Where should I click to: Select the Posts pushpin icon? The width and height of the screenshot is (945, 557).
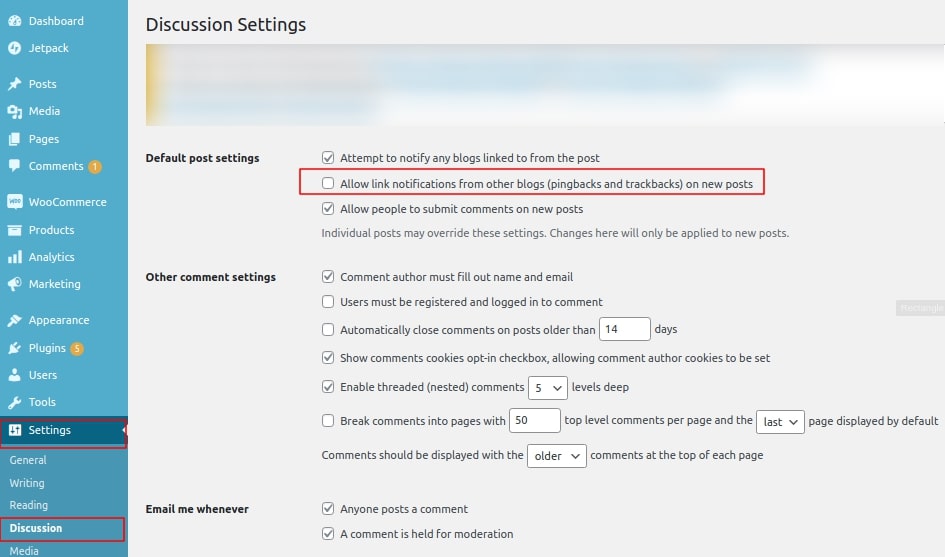pyautogui.click(x=14, y=84)
